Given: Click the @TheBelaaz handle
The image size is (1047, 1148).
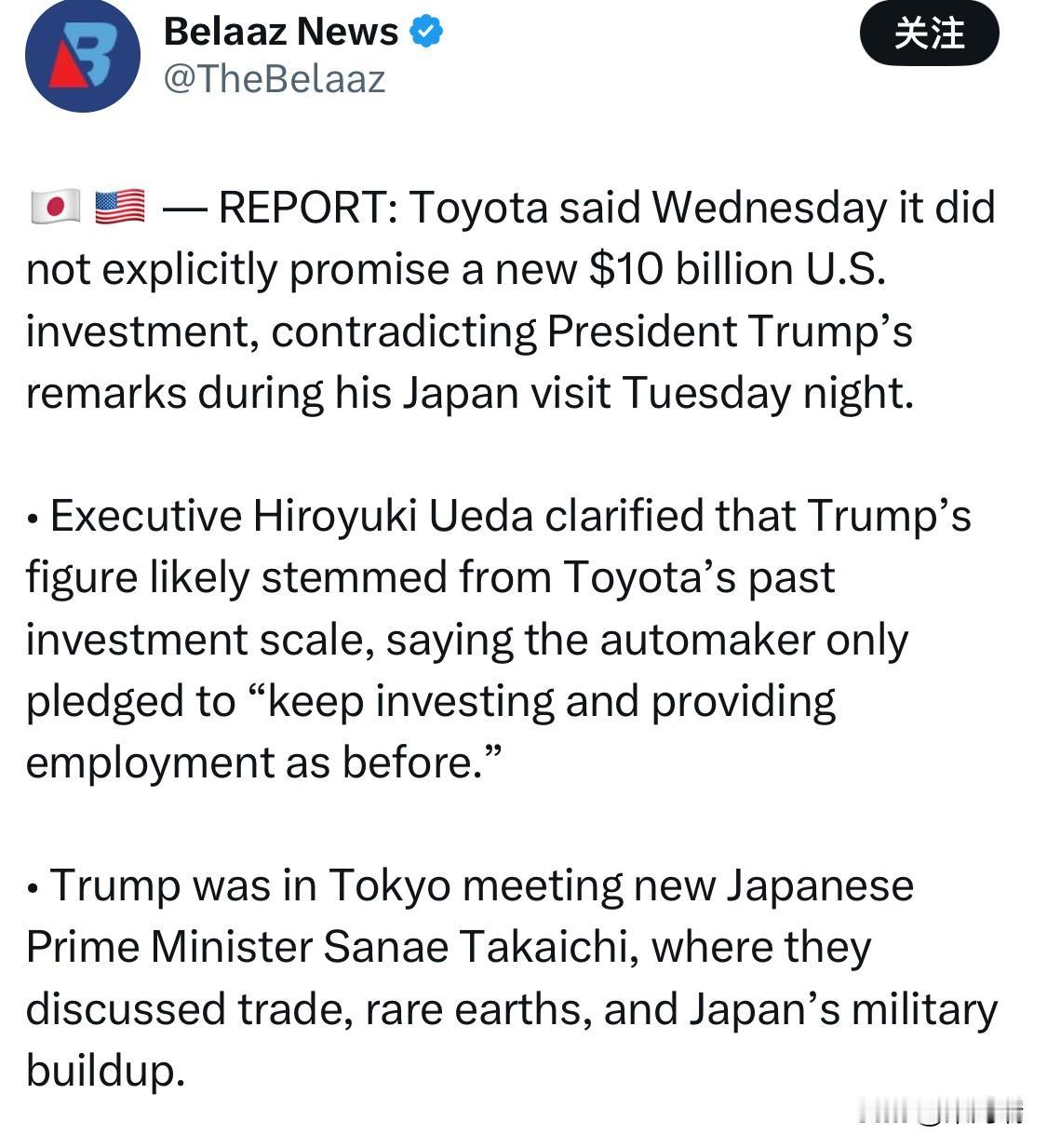Looking at the screenshot, I should tap(275, 79).
